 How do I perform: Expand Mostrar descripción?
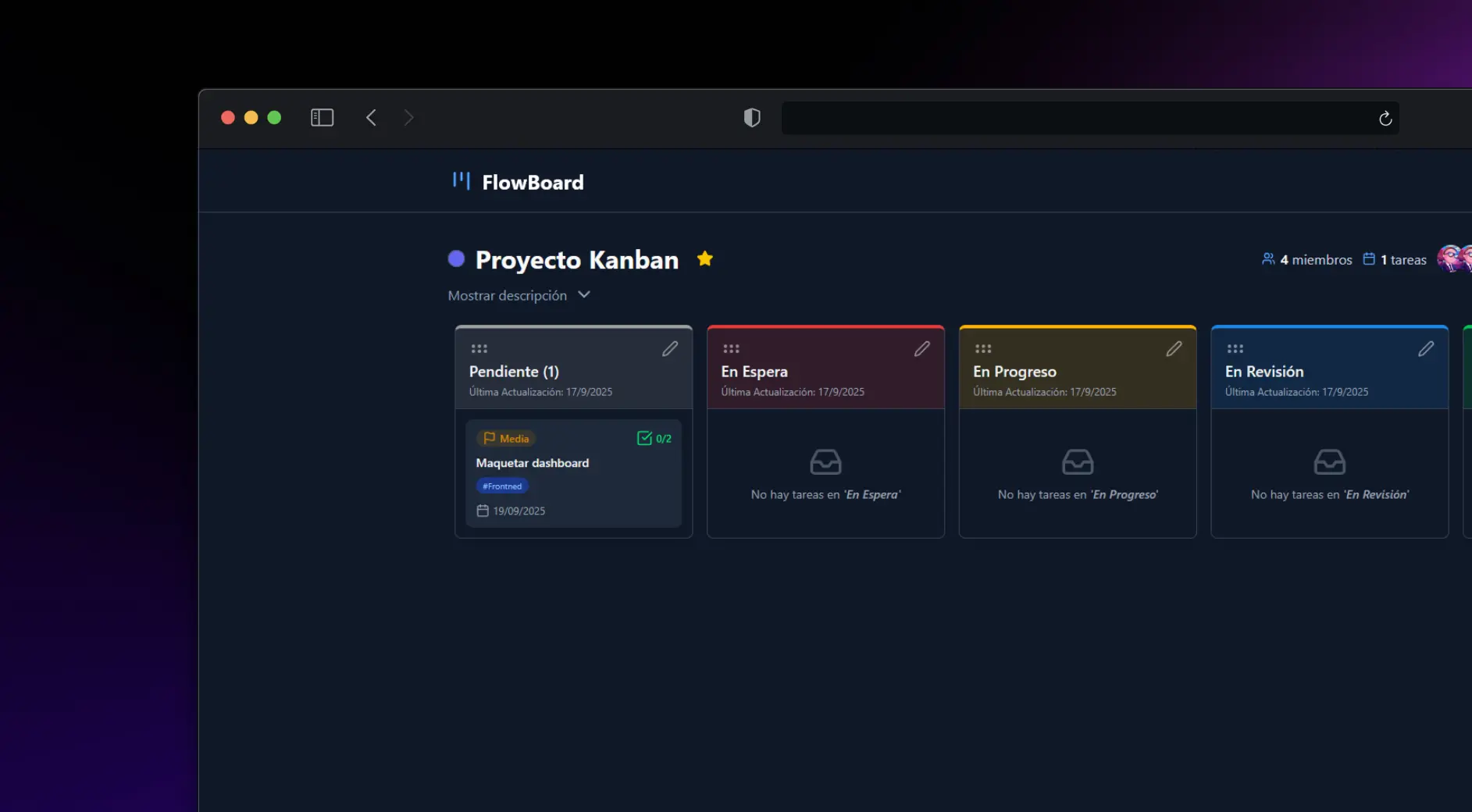click(x=507, y=295)
